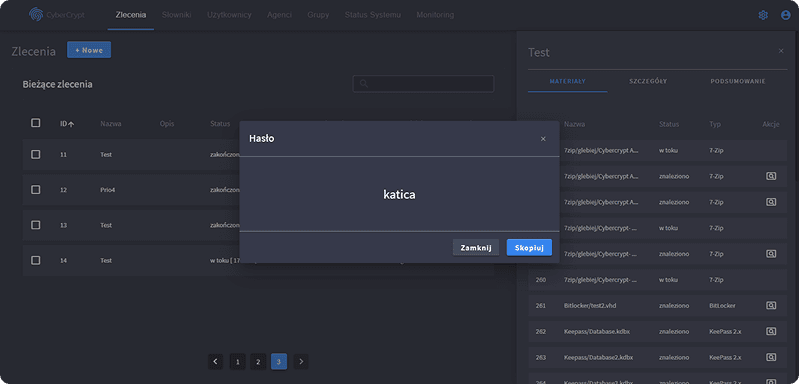Viewport: 799px width, 384px height.
Task: Open the settings gear icon
Action: coord(763,15)
